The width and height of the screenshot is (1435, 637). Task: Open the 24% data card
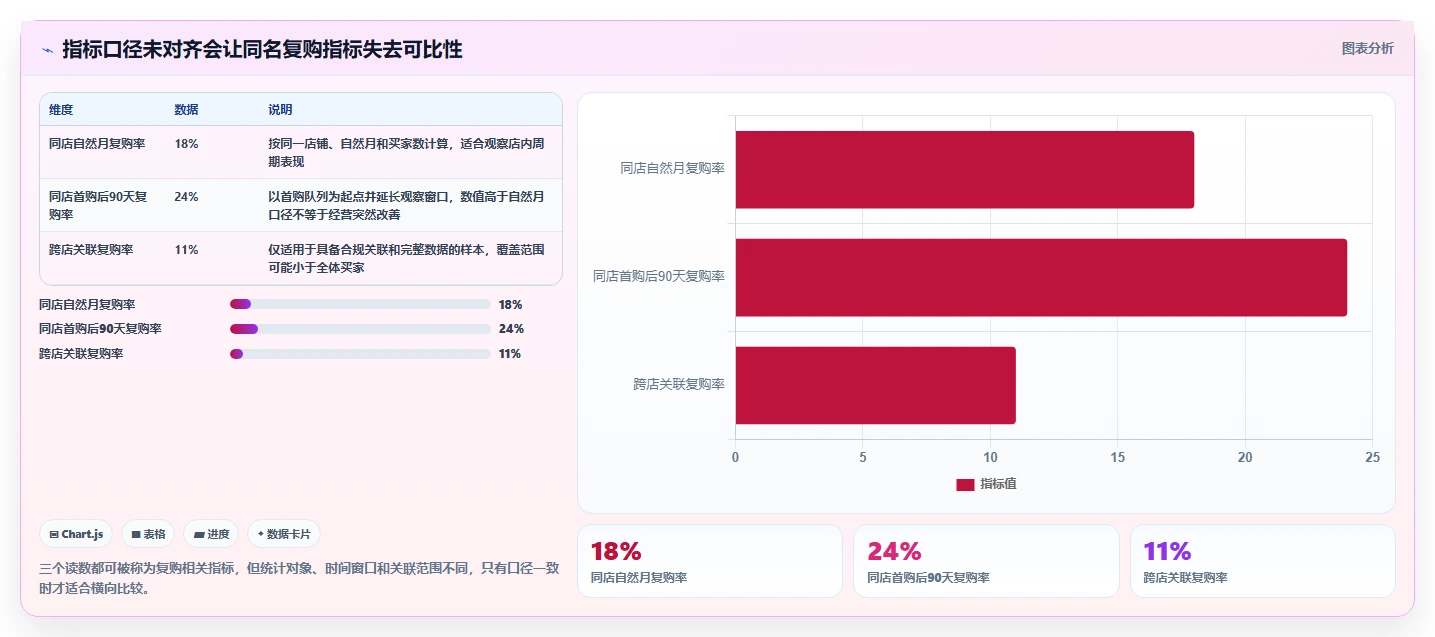[986, 561]
